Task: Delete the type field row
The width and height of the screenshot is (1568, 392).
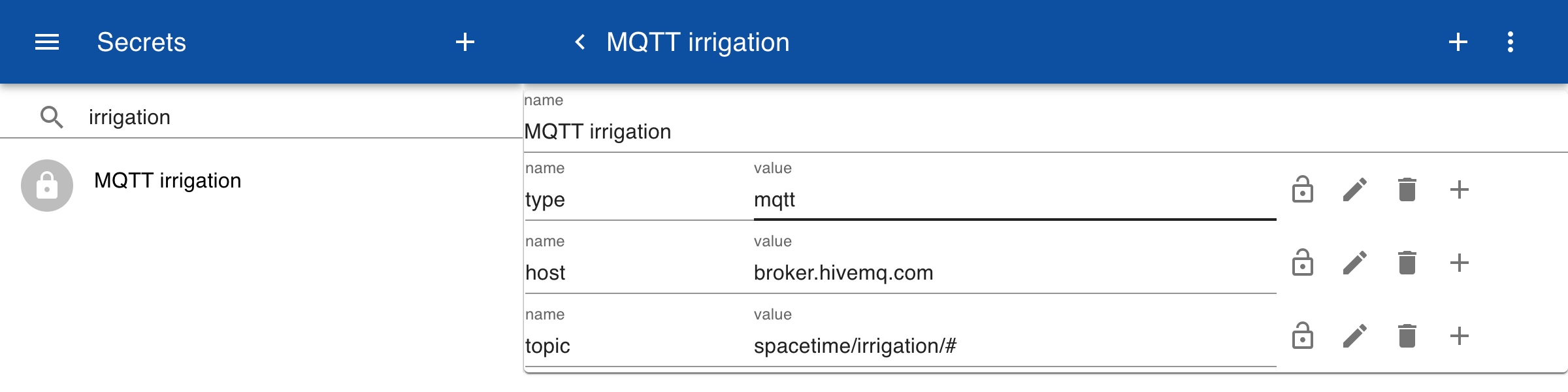Action: tap(1407, 190)
